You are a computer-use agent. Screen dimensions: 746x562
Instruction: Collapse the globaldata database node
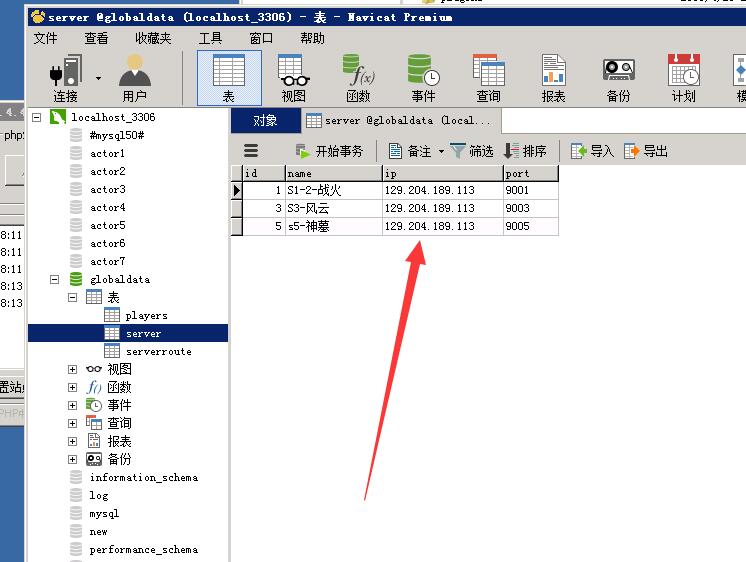click(54, 279)
